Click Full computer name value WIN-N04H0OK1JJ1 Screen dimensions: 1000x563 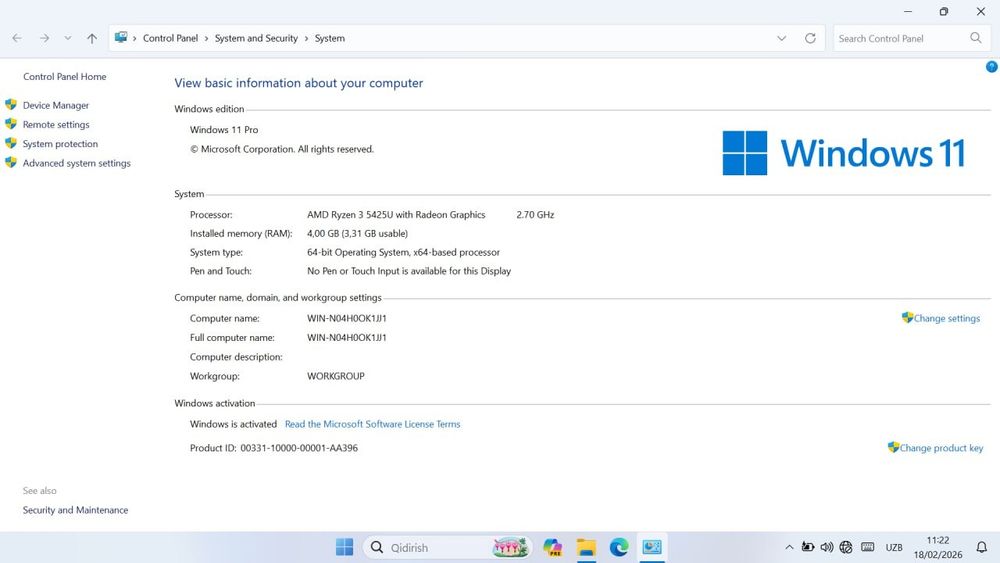click(347, 338)
